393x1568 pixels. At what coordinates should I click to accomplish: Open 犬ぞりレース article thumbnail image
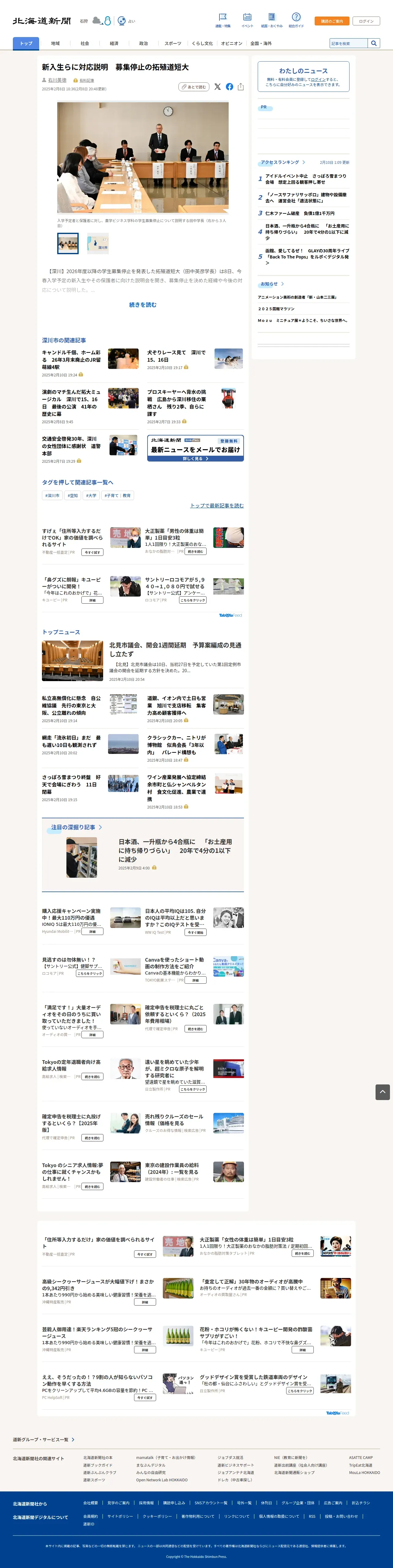pos(229,359)
